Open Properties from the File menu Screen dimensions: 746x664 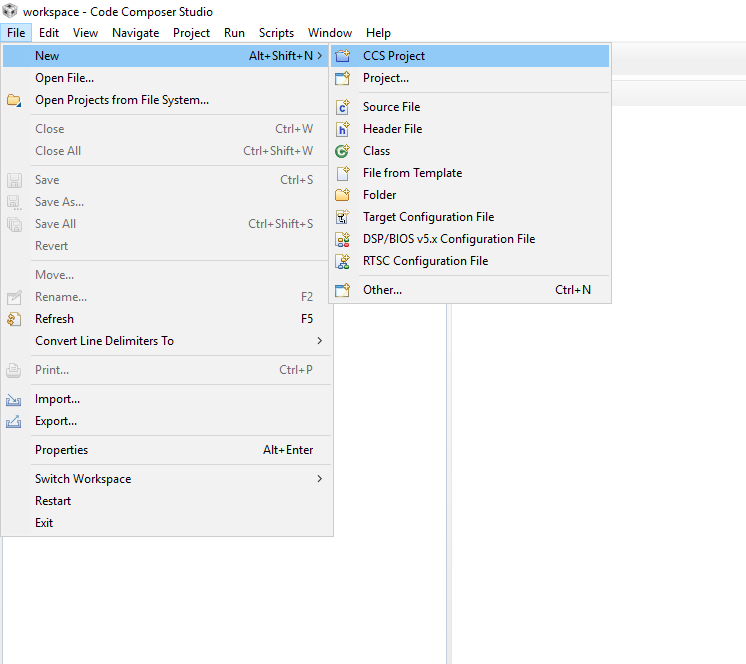coord(61,450)
